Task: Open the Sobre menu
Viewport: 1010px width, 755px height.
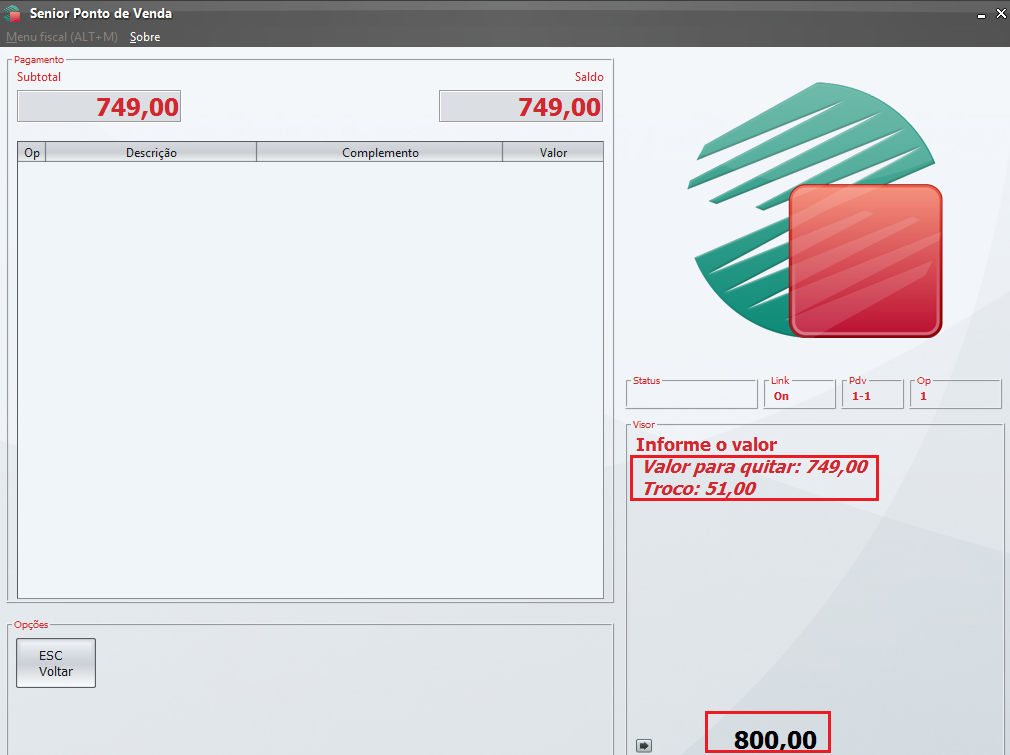Action: point(145,37)
